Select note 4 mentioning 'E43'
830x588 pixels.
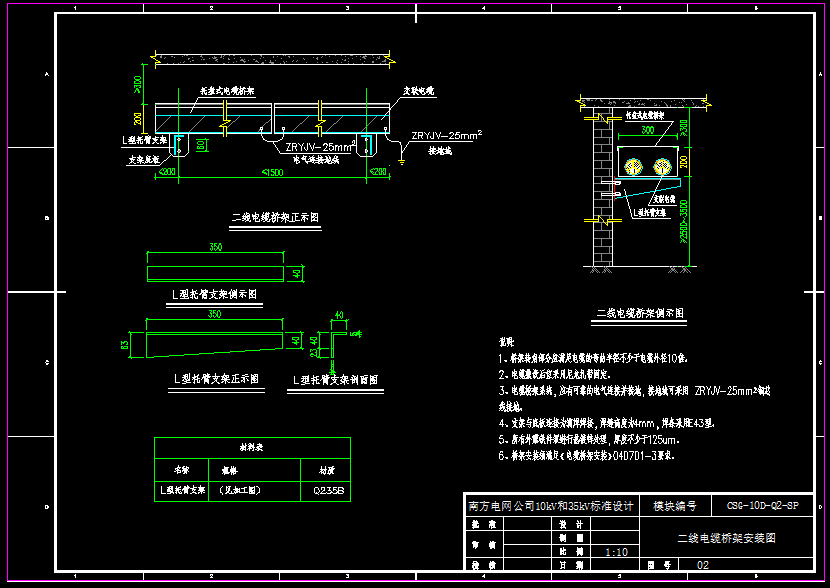tap(607, 423)
